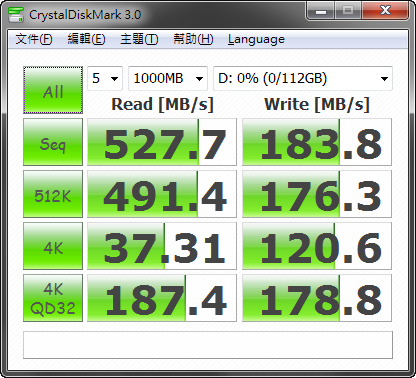Open the 幫助(H) help menu
The width and height of the screenshot is (416, 378).
[x=193, y=39]
